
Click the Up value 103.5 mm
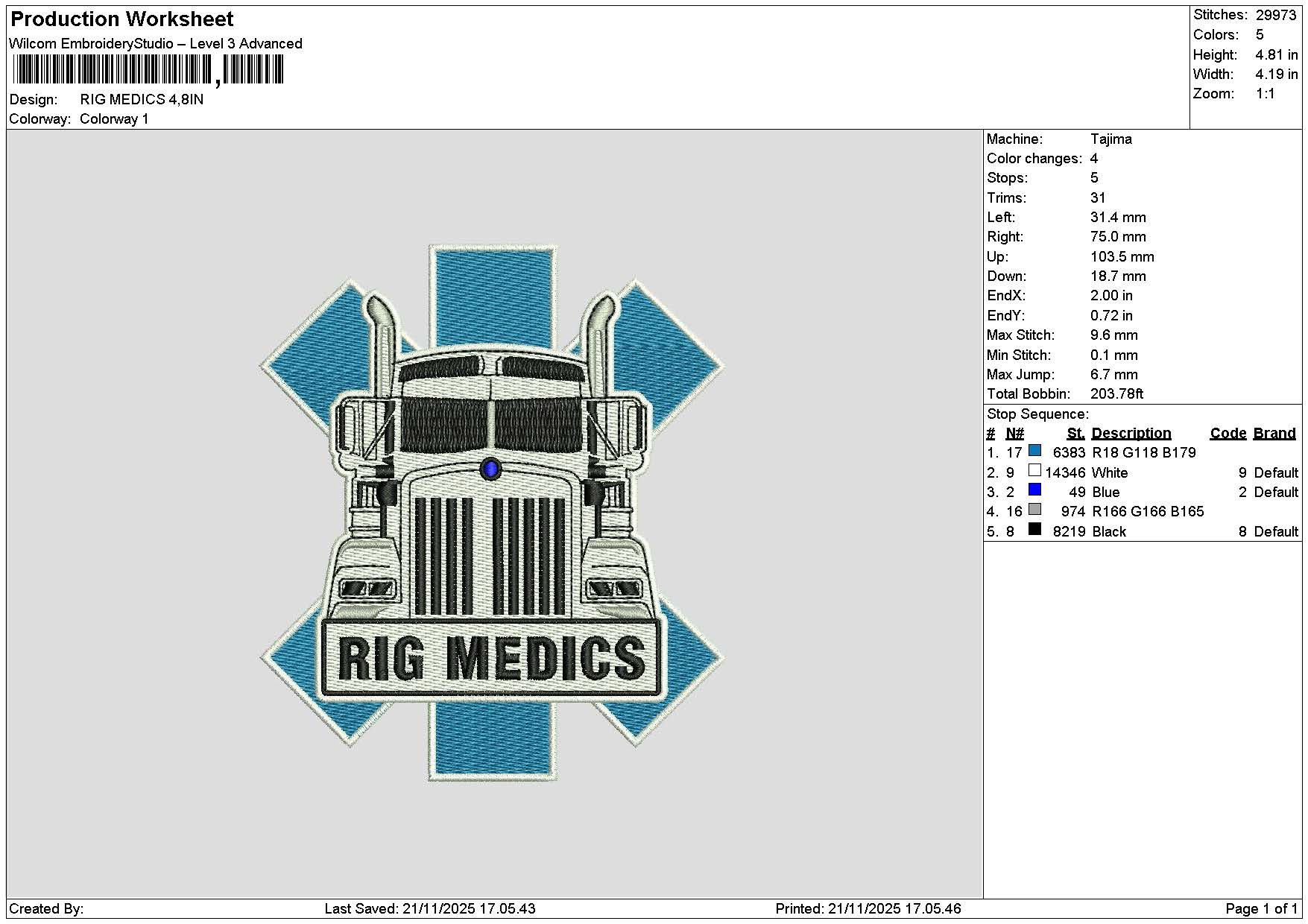coord(1122,256)
